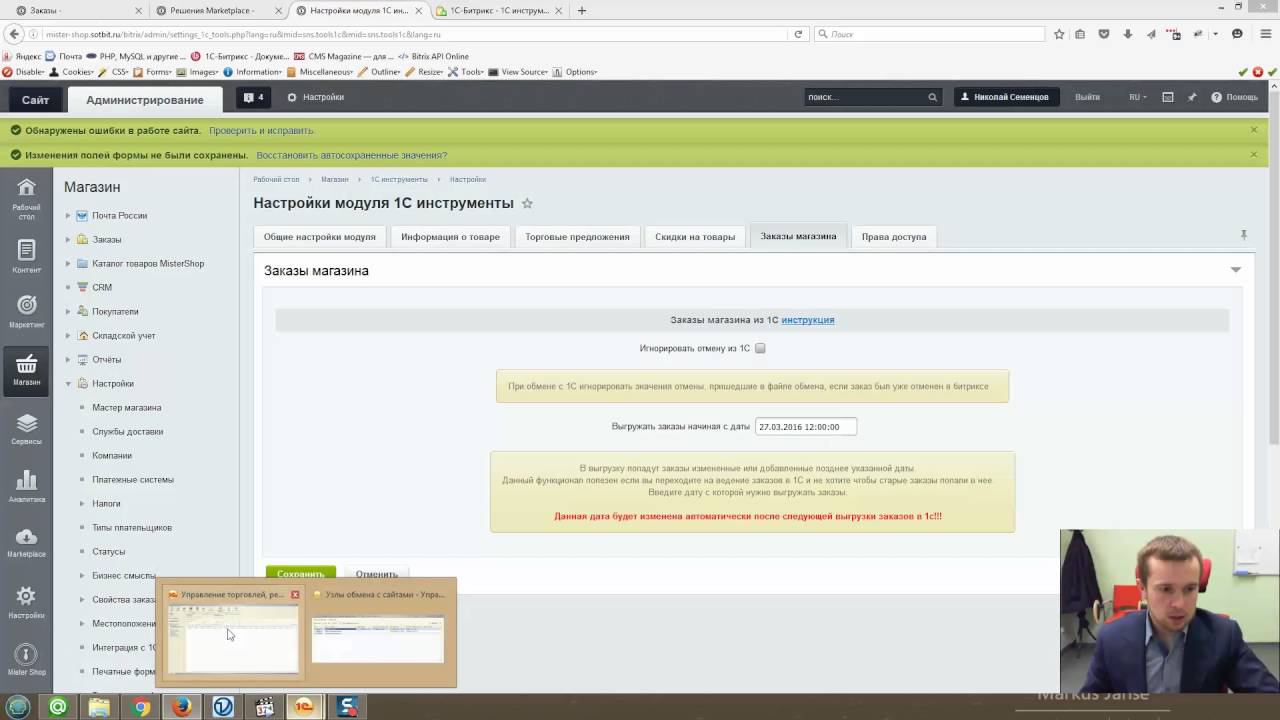The image size is (1280, 720).
Task: Switch to Информация о товаре tab
Action: (x=450, y=237)
